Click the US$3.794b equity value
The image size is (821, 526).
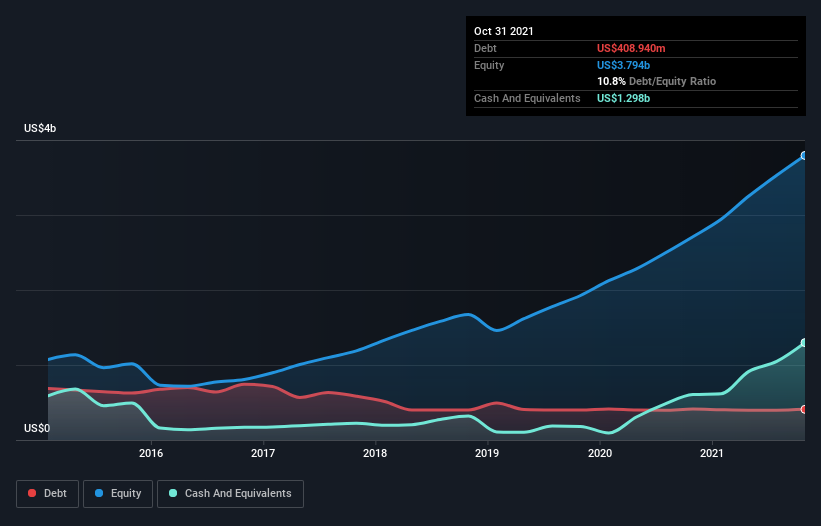click(x=623, y=65)
